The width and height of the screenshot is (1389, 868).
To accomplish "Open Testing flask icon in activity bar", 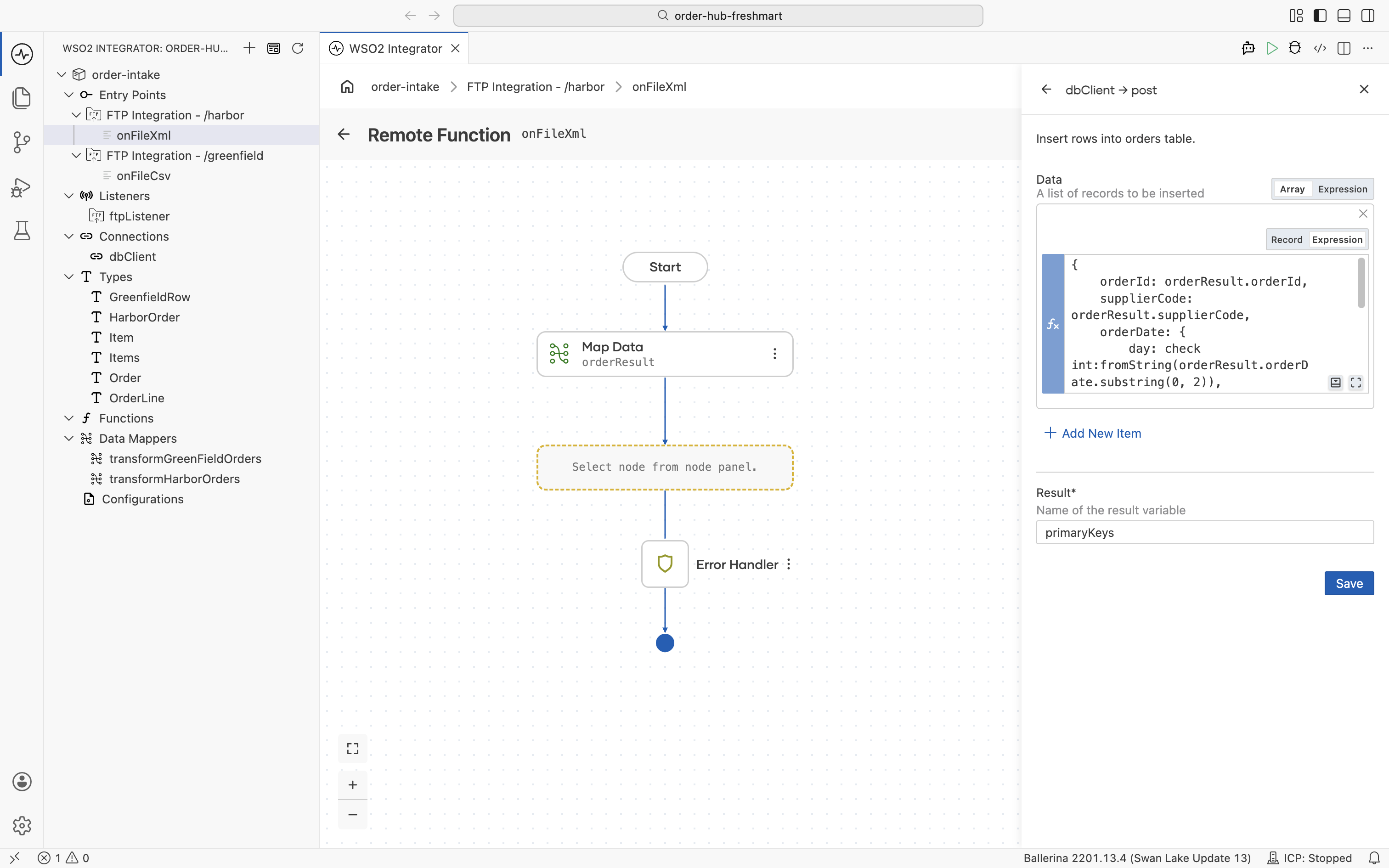I will pos(22,231).
